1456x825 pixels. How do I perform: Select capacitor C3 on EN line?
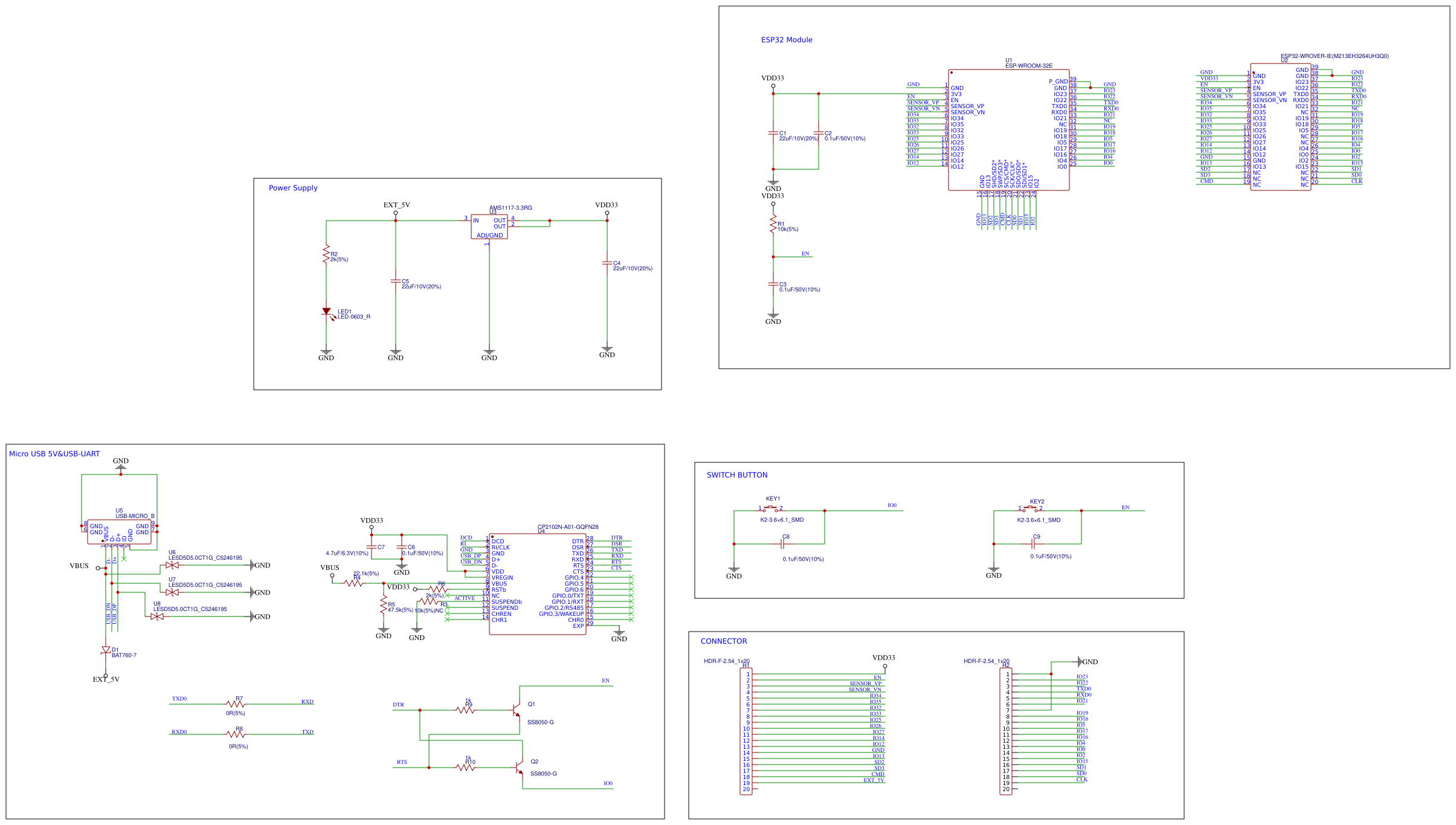click(773, 284)
